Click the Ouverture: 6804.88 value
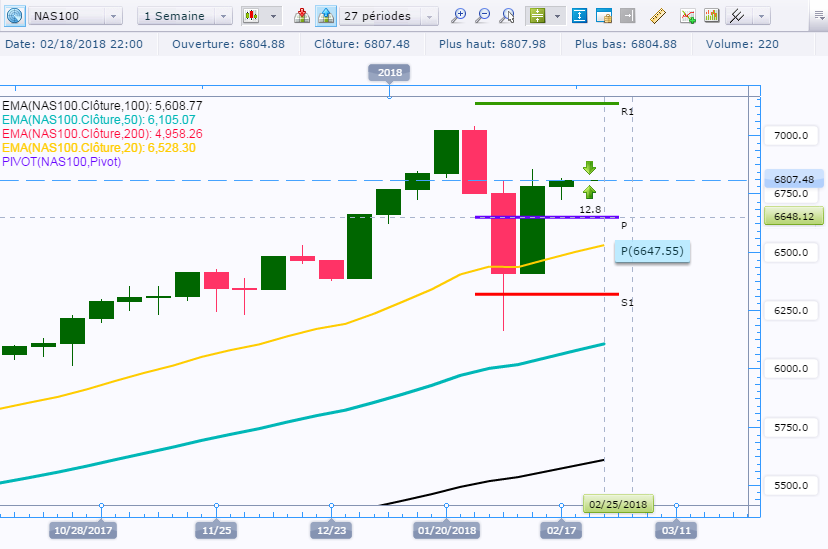Image resolution: width=828 pixels, height=549 pixels. [x=228, y=44]
